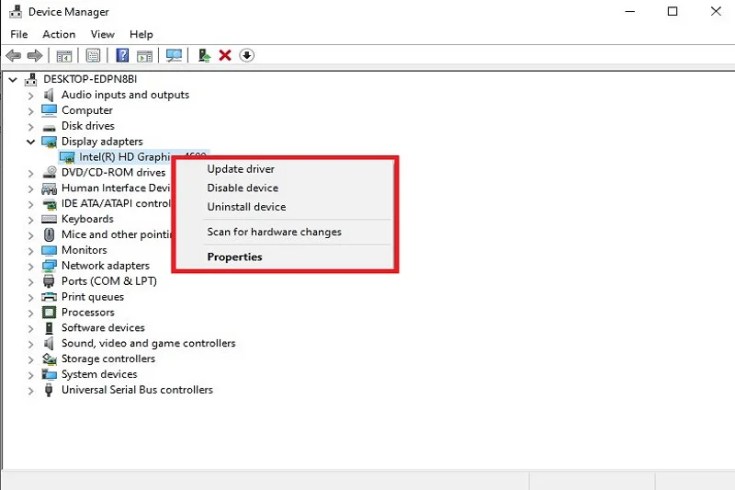Viewport: 735px width, 490px height.
Task: Click the blue Help question mark icon
Action: click(x=122, y=55)
